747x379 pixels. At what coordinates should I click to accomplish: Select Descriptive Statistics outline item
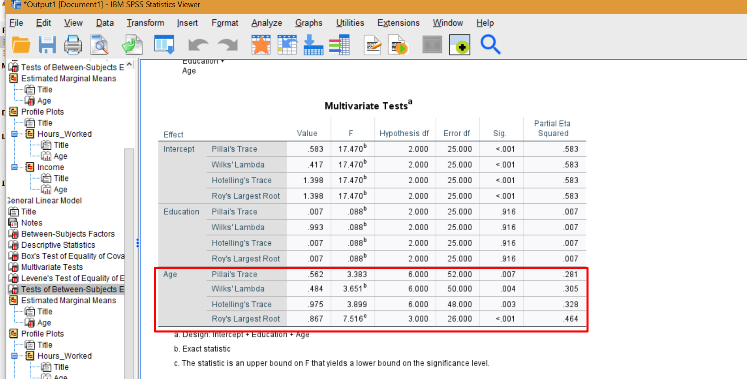(x=58, y=245)
